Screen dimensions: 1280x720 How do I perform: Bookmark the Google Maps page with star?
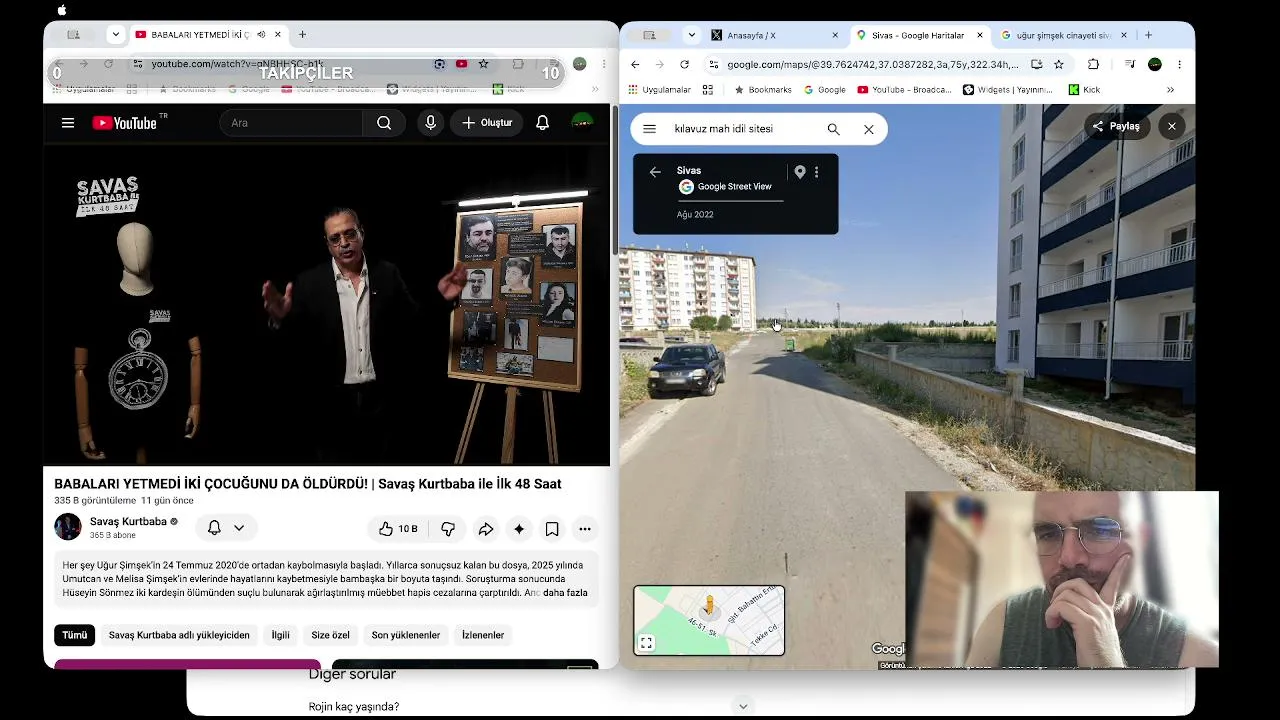pyautogui.click(x=1058, y=64)
